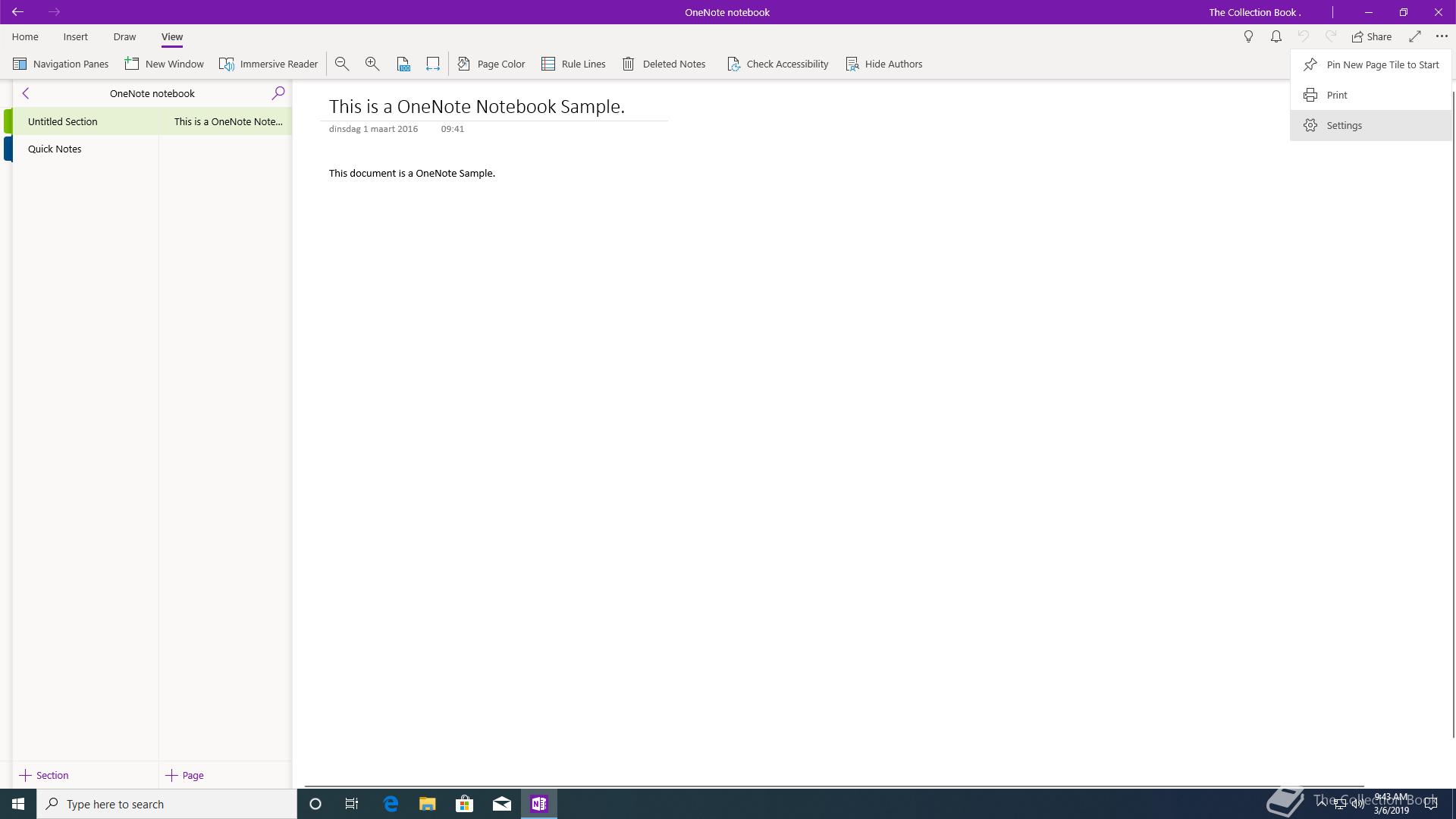Image resolution: width=1456 pixels, height=819 pixels.
Task: Select the Quick Notes section
Action: [86, 149]
